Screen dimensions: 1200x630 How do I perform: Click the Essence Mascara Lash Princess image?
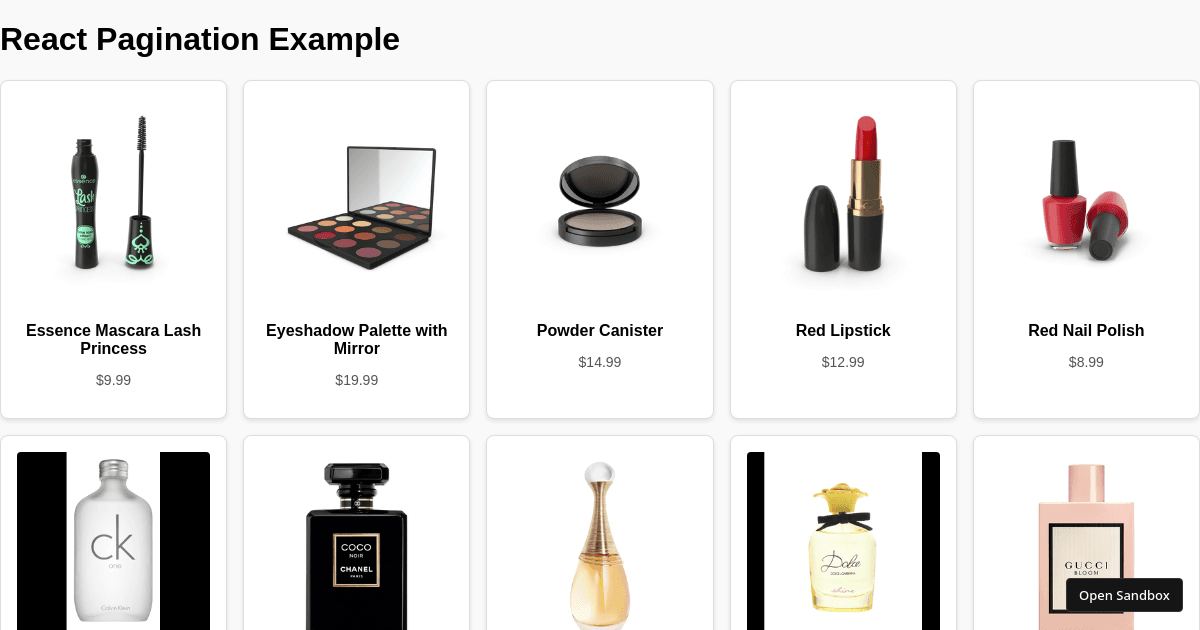[x=113, y=193]
